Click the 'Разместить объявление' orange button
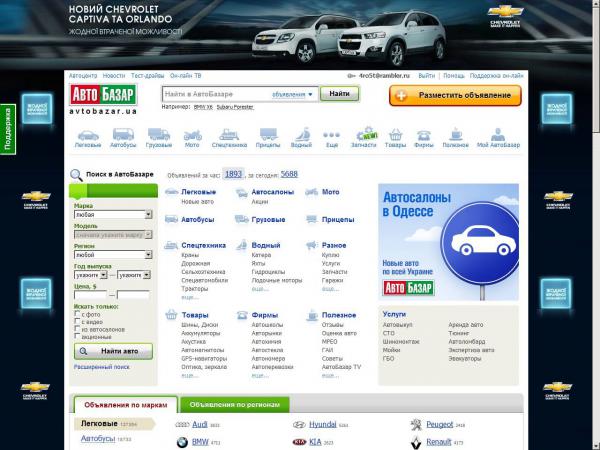Image resolution: width=600 pixels, height=450 pixels. pos(455,95)
